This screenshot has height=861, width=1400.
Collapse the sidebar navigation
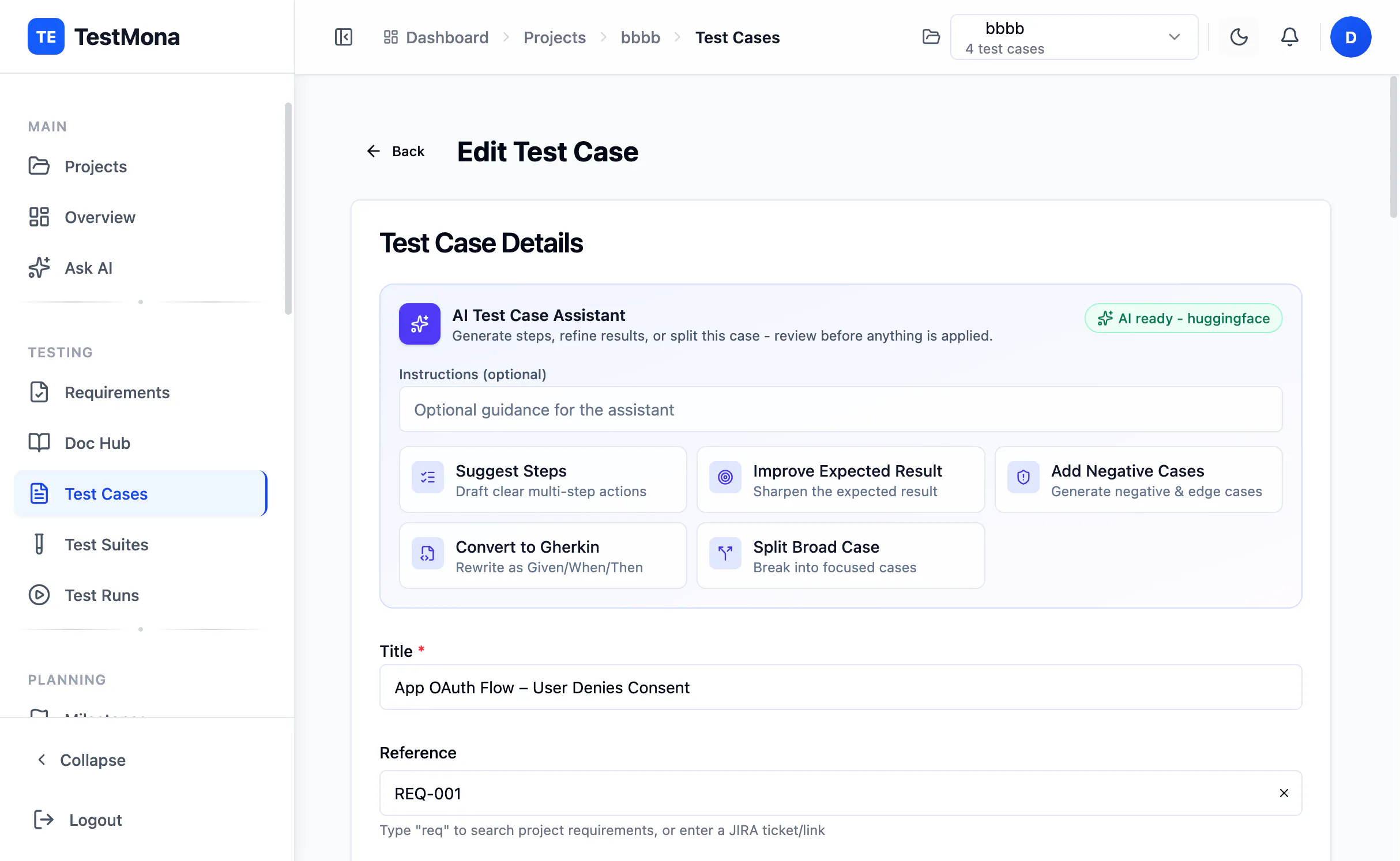(81, 760)
